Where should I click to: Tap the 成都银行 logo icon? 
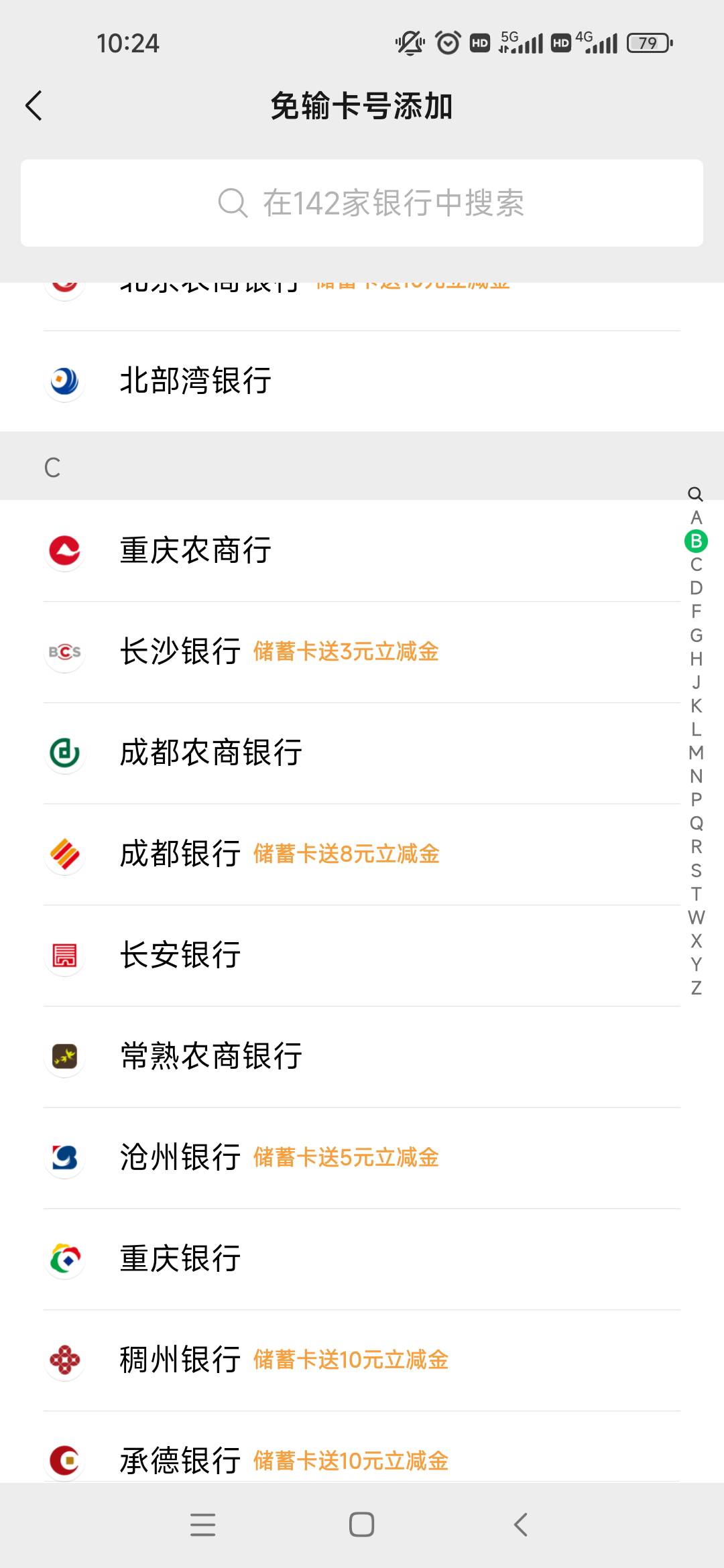click(x=65, y=854)
